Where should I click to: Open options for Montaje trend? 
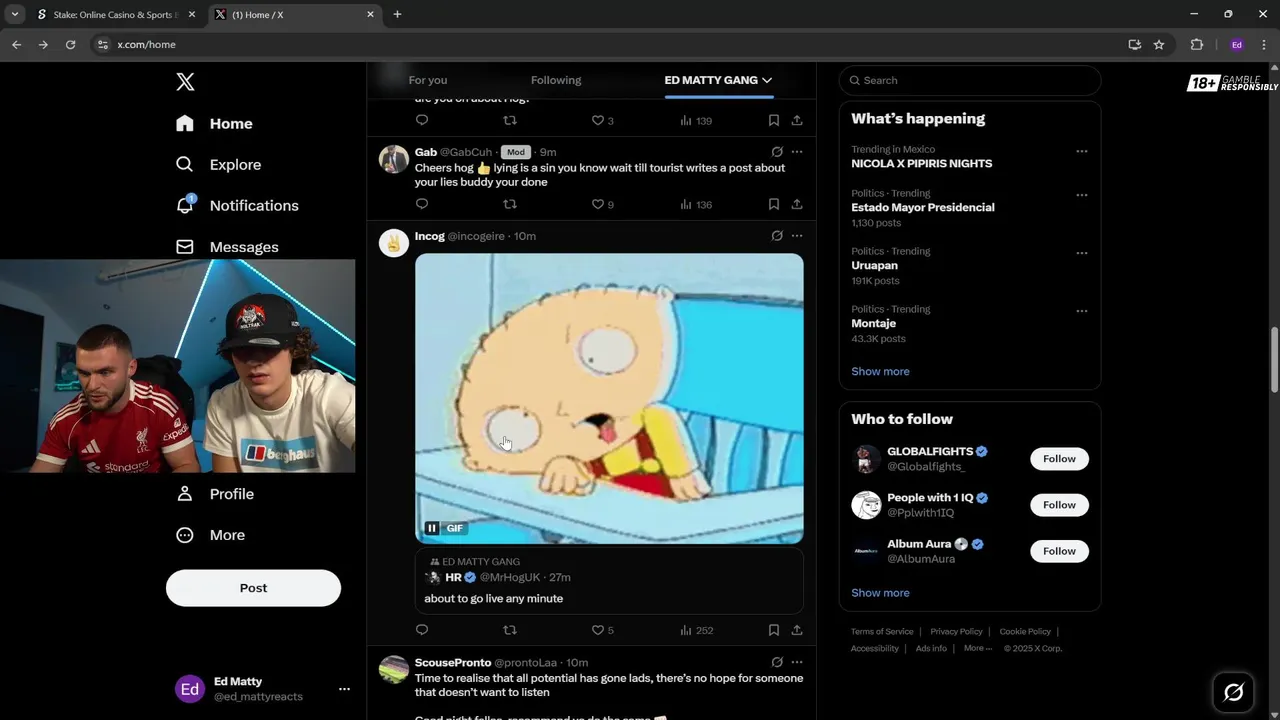point(1081,312)
